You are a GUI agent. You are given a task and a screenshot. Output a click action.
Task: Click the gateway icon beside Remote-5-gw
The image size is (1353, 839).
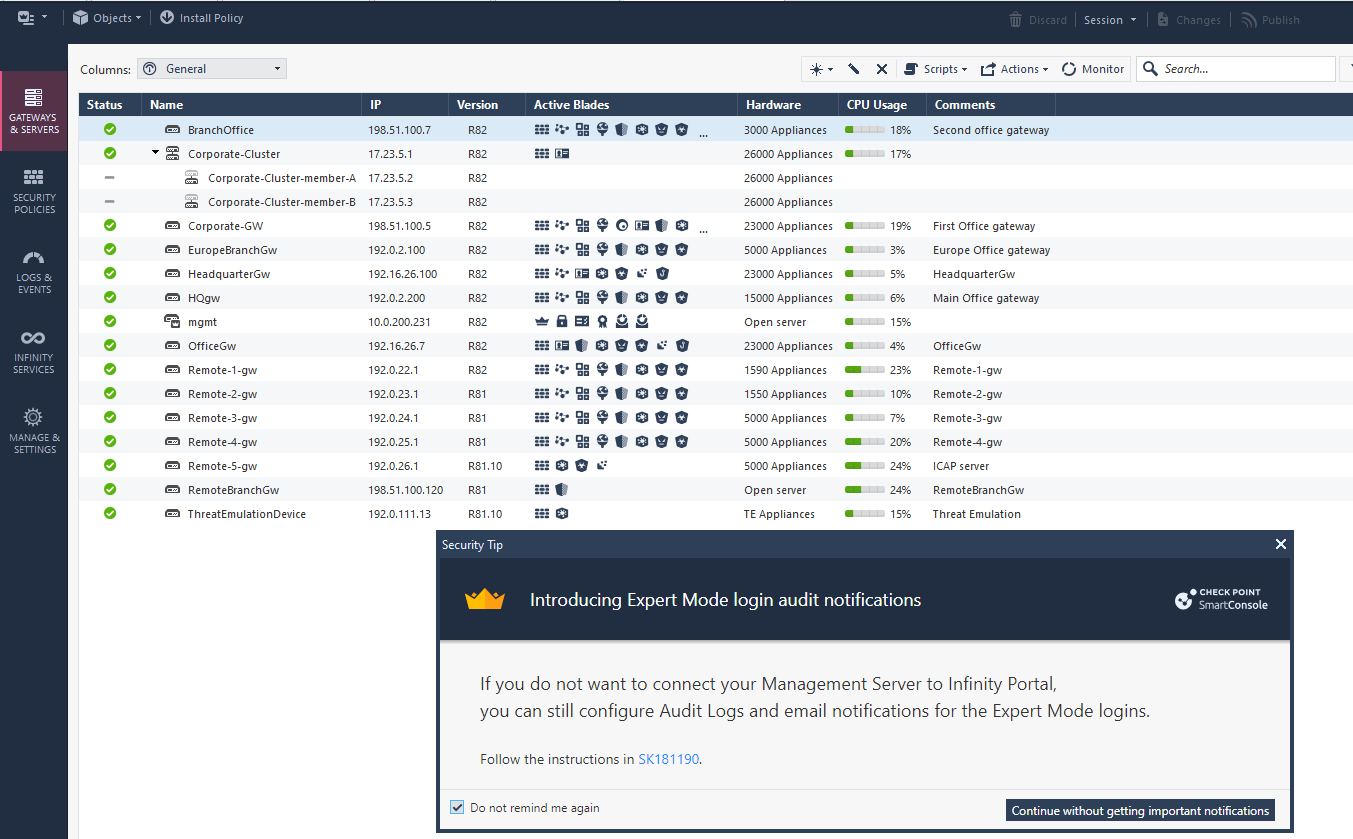point(172,466)
